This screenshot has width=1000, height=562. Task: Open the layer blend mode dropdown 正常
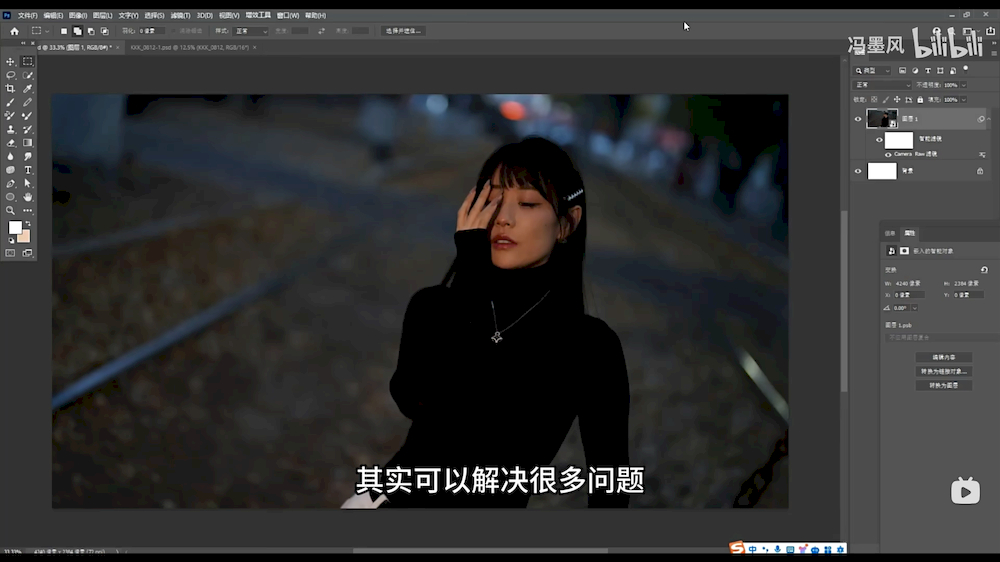click(882, 85)
